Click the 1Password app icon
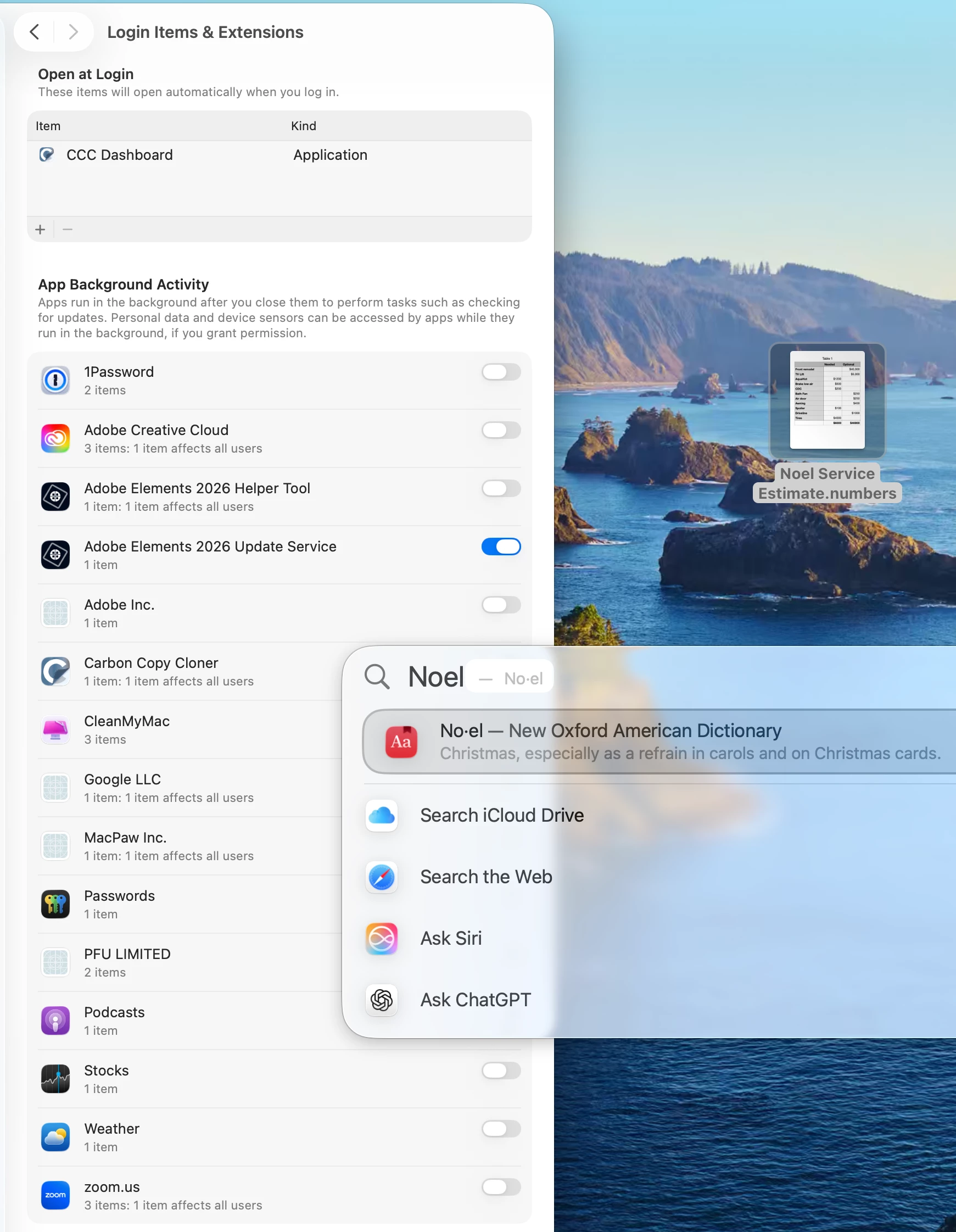Screen dimensions: 956x1232 55,380
